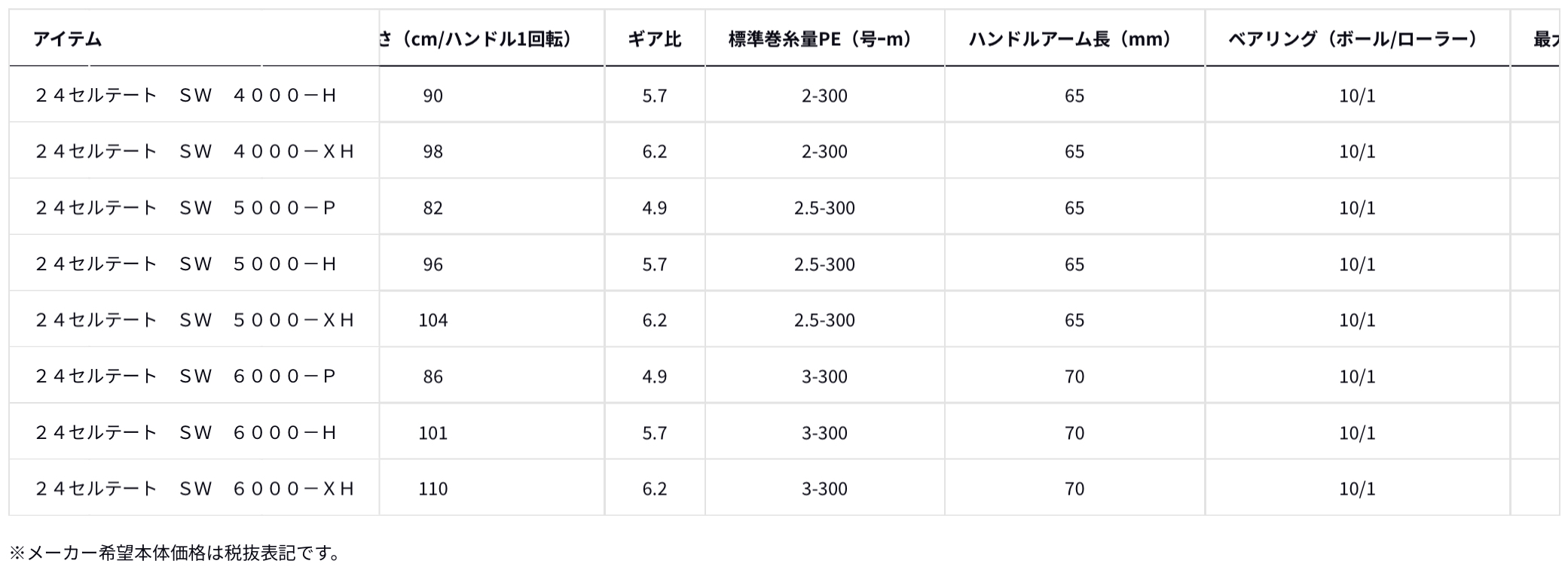Select the ２４セルテート SW ６０００－H row
This screenshot has width=1568, height=576.
(x=185, y=433)
